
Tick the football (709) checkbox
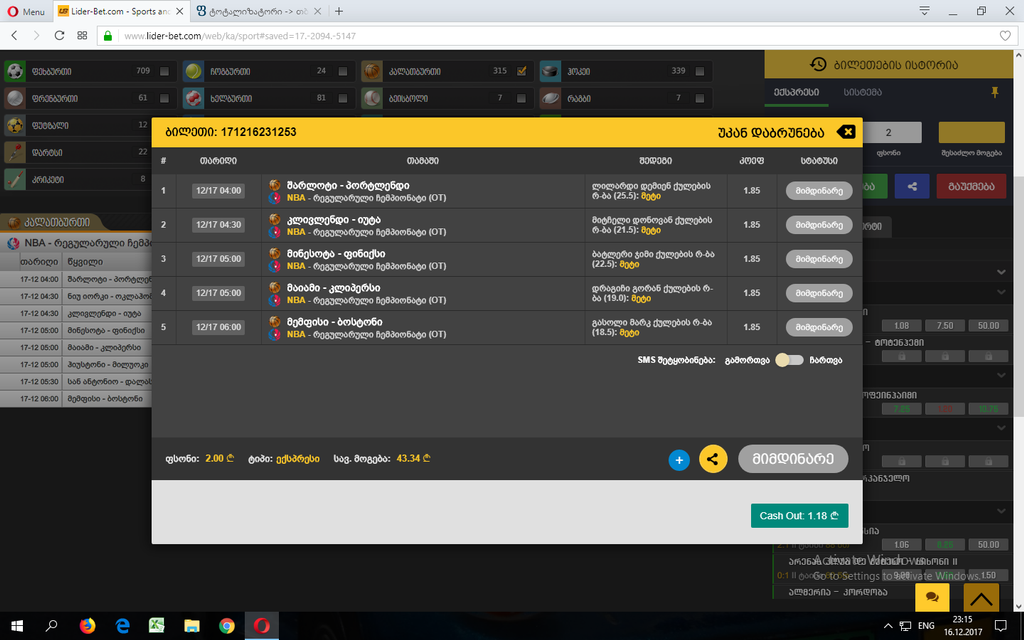164,71
